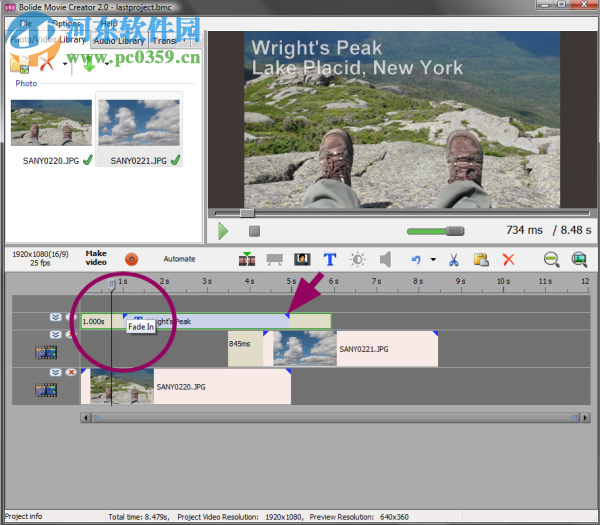Click the timeline scrollbar right arrow
The image size is (600, 525).
coord(585,417)
